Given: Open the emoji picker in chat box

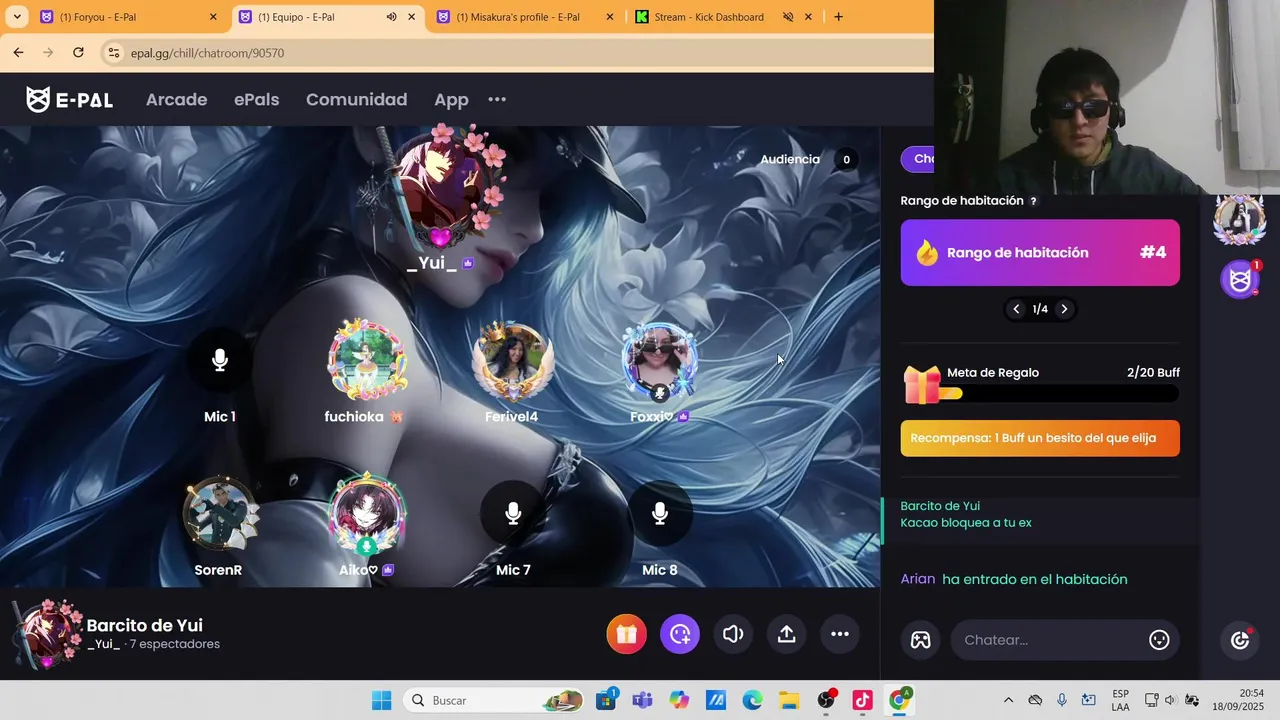Looking at the screenshot, I should click(1159, 640).
